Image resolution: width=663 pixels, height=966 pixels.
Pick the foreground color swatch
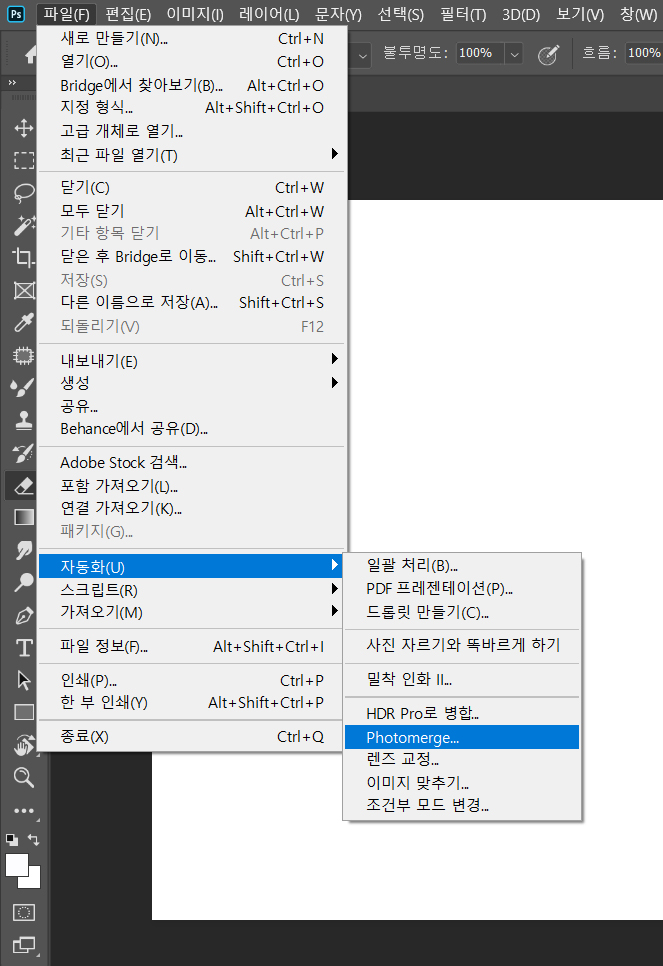(17, 865)
